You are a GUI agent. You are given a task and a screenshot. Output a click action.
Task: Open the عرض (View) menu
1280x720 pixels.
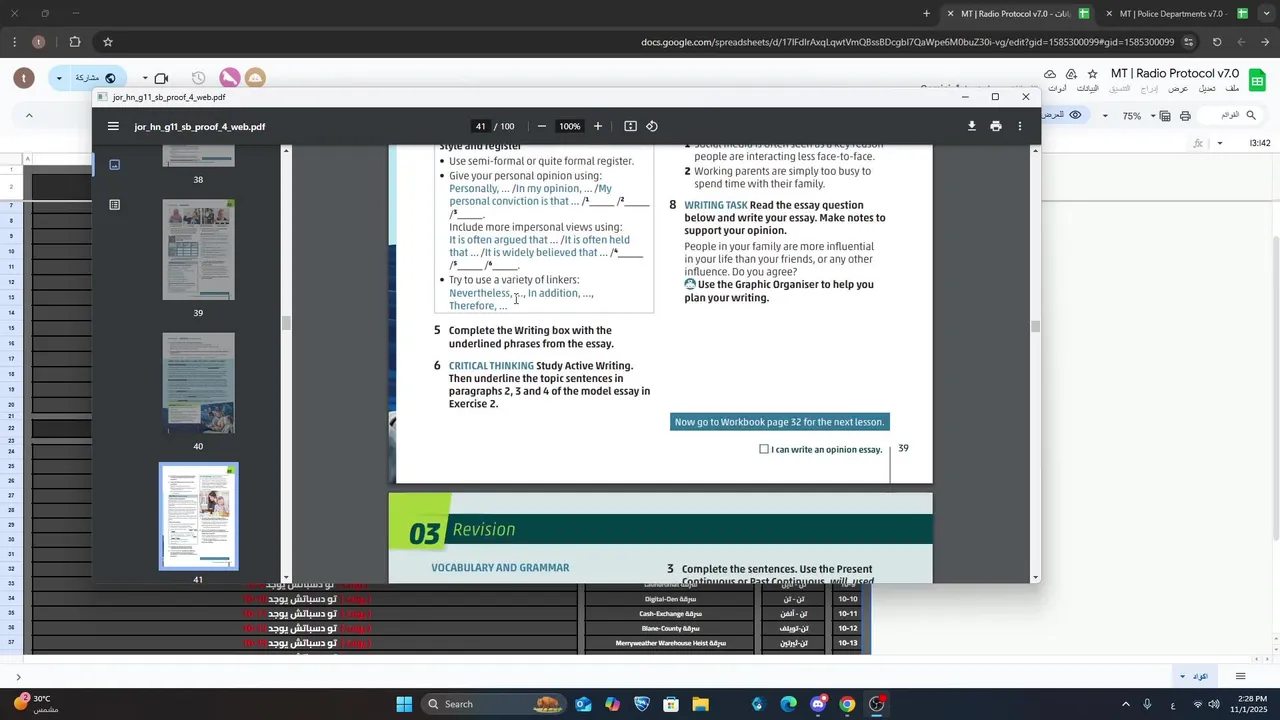point(1178,89)
